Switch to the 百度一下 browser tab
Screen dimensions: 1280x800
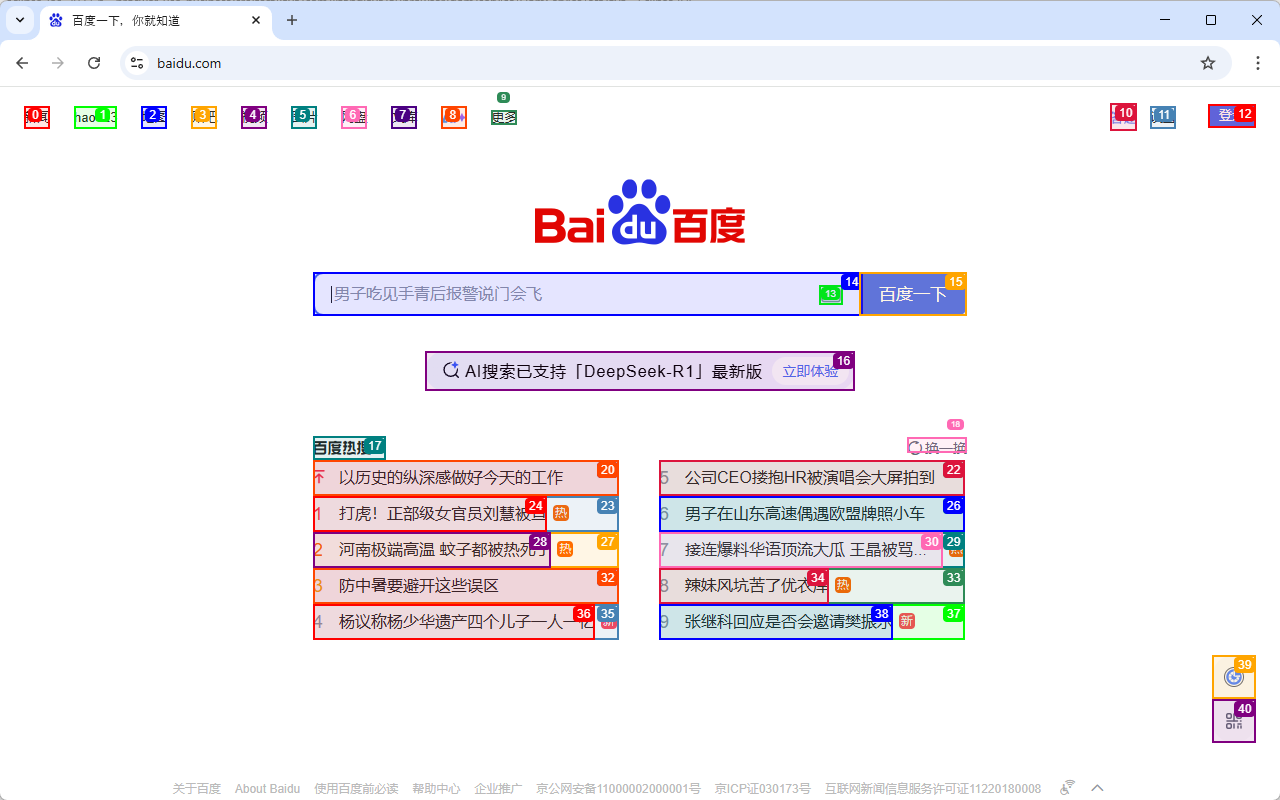(x=140, y=20)
